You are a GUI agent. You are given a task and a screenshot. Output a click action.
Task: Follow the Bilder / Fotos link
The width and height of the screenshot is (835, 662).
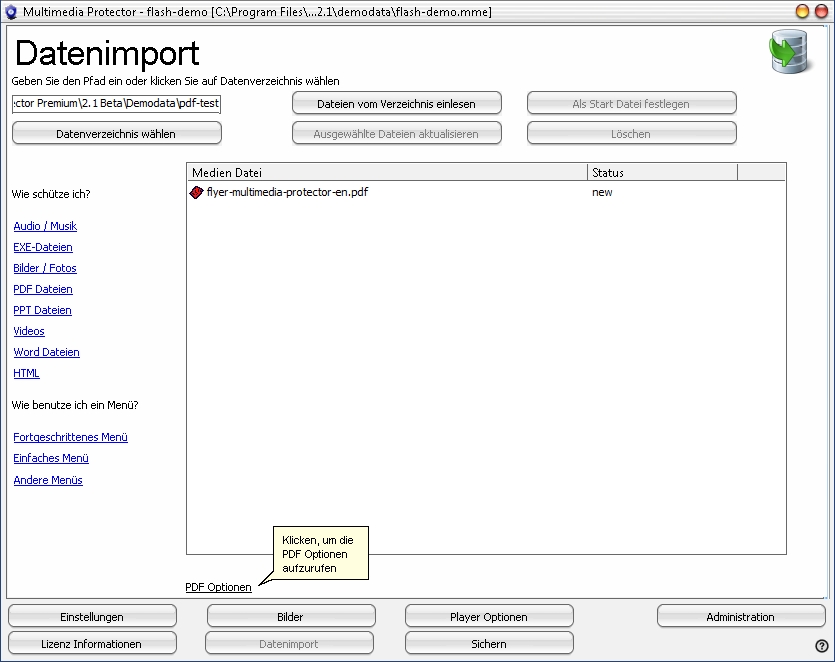click(45, 268)
